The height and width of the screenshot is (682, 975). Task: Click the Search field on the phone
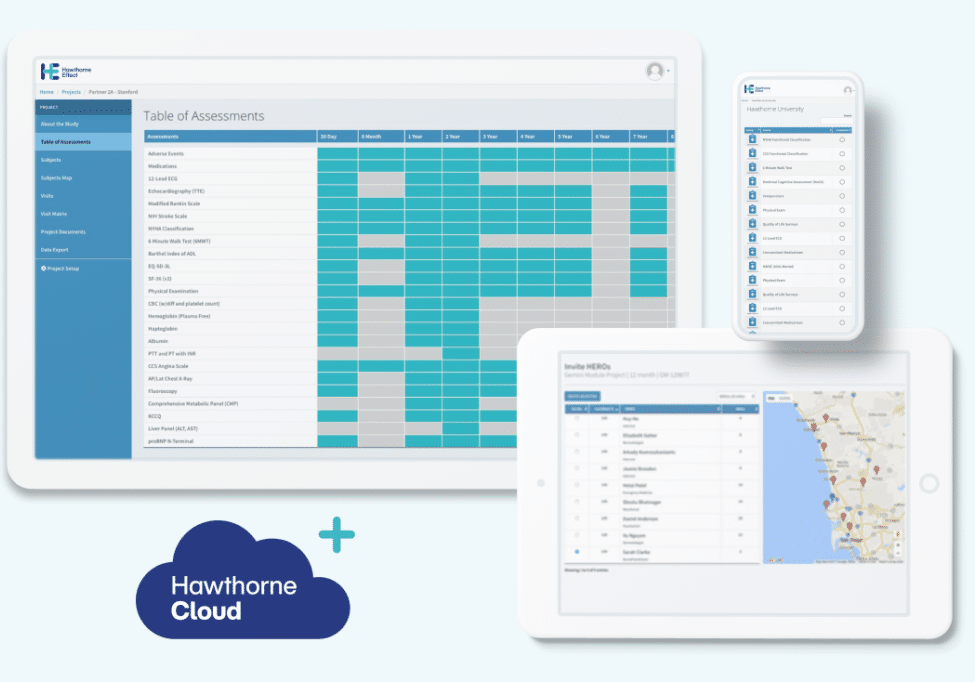pyautogui.click(x=836, y=120)
